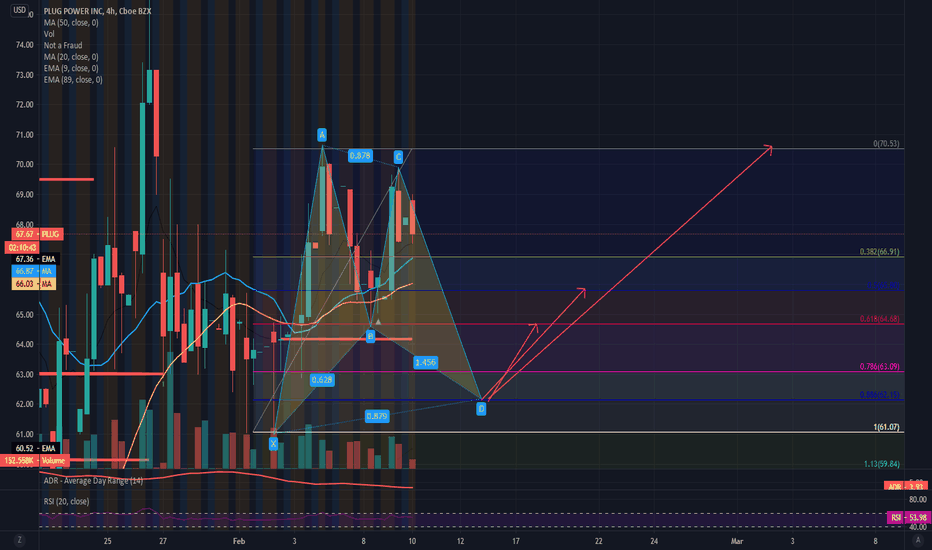Click the 1.456 ratio label

(426, 362)
